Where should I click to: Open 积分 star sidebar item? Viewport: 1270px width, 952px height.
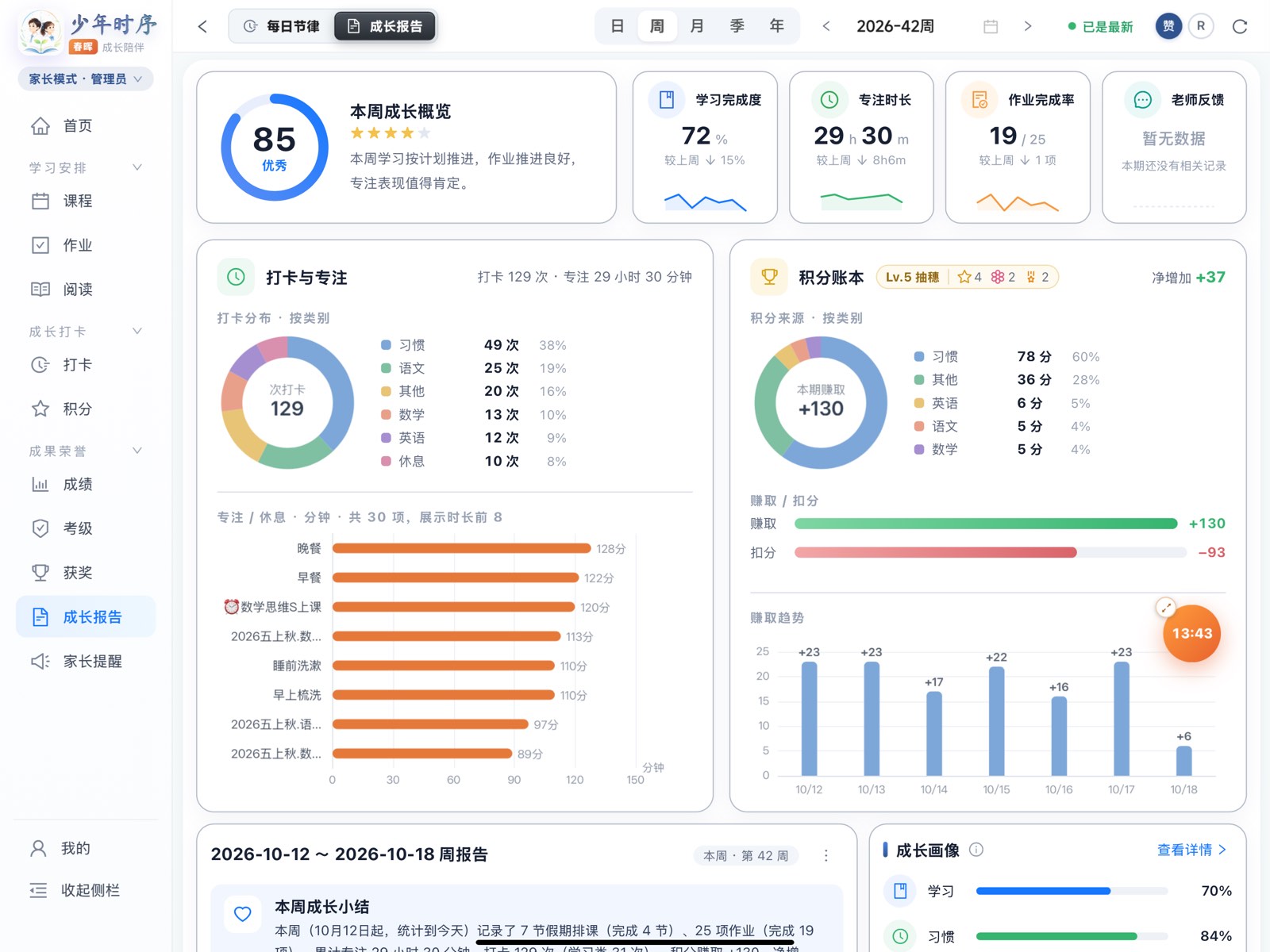pyautogui.click(x=86, y=409)
